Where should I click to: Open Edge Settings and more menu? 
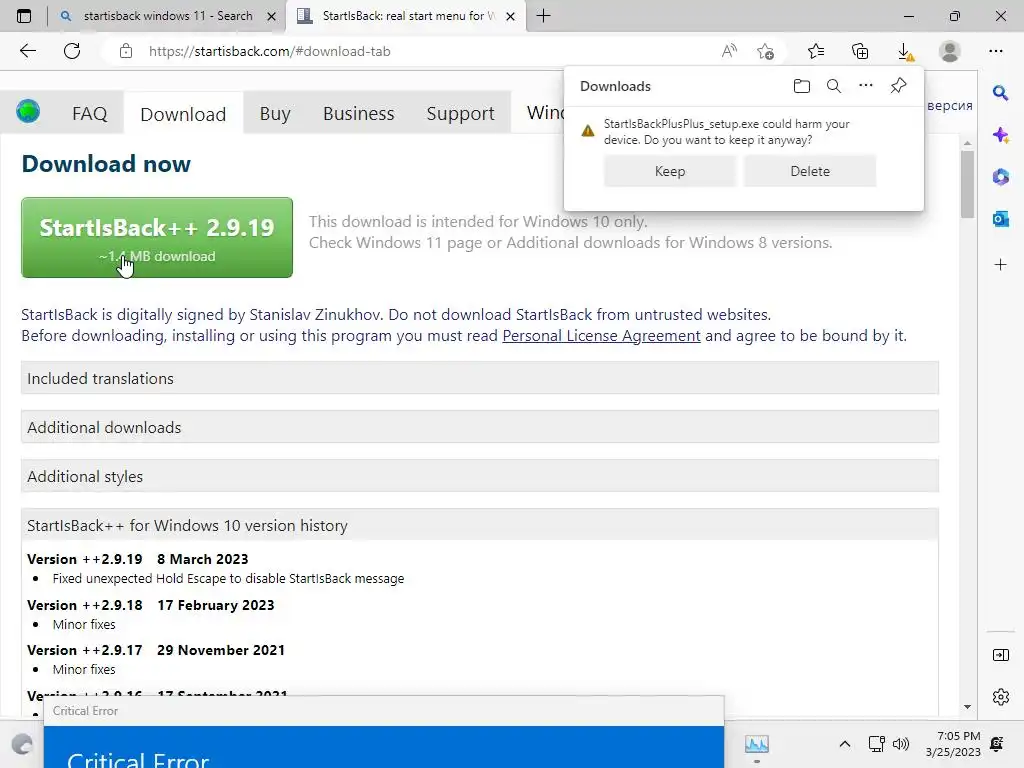tap(995, 51)
